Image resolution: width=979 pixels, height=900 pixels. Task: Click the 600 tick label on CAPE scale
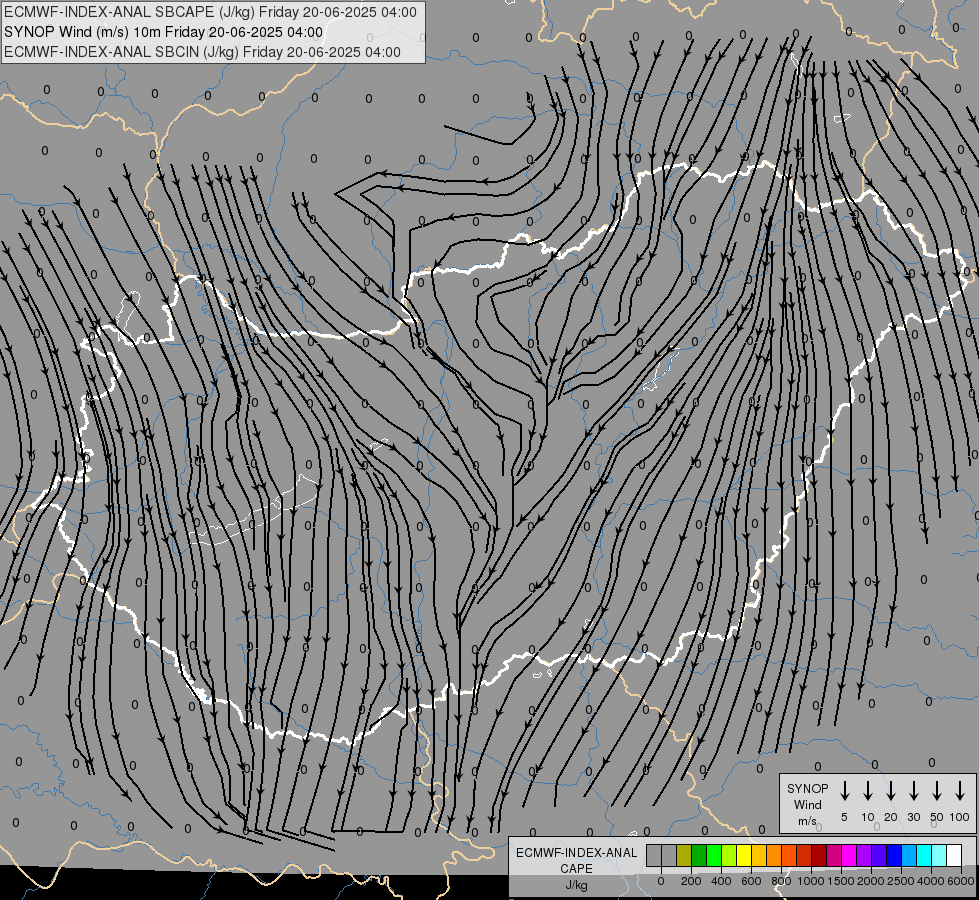click(x=751, y=881)
